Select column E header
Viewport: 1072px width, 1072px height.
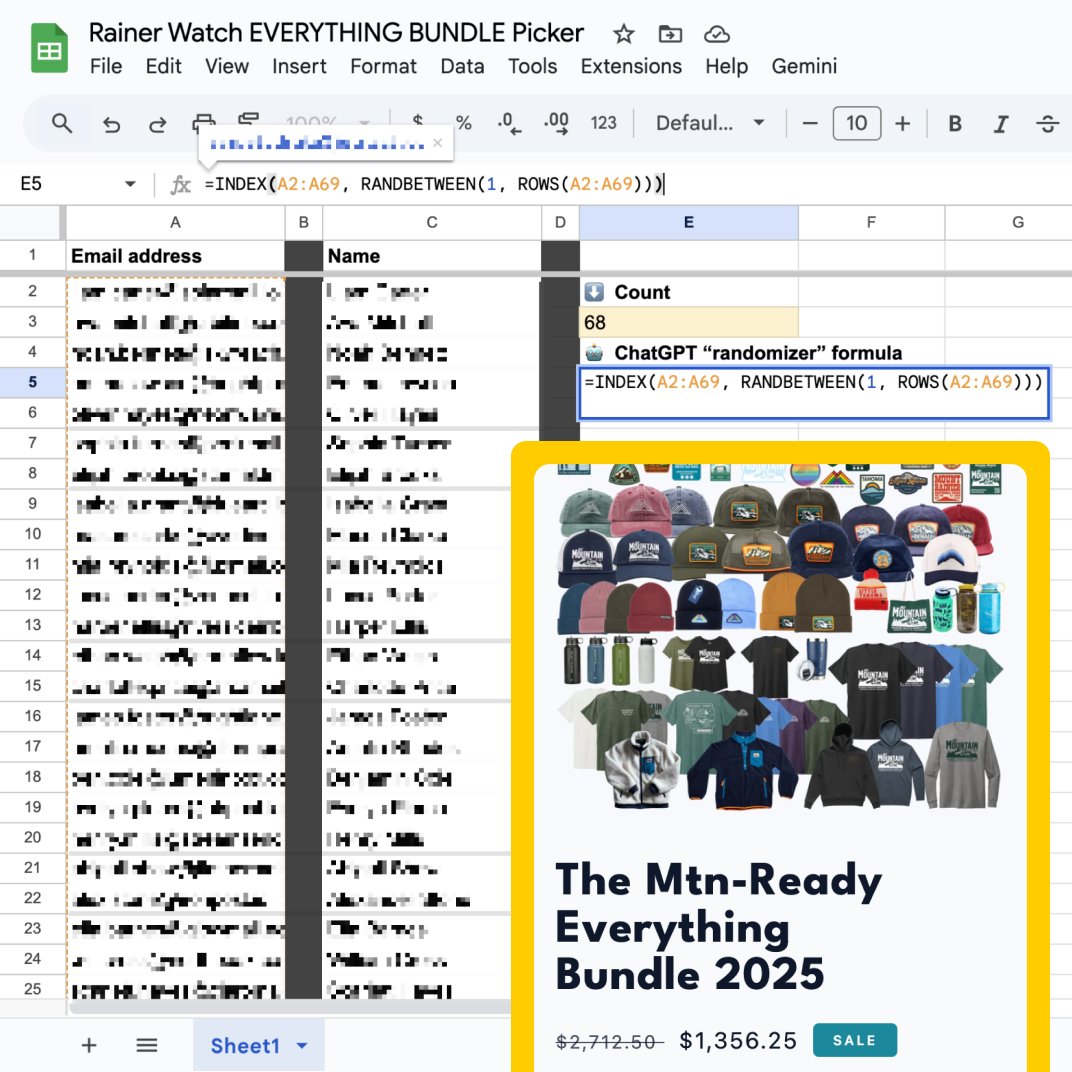pos(688,222)
